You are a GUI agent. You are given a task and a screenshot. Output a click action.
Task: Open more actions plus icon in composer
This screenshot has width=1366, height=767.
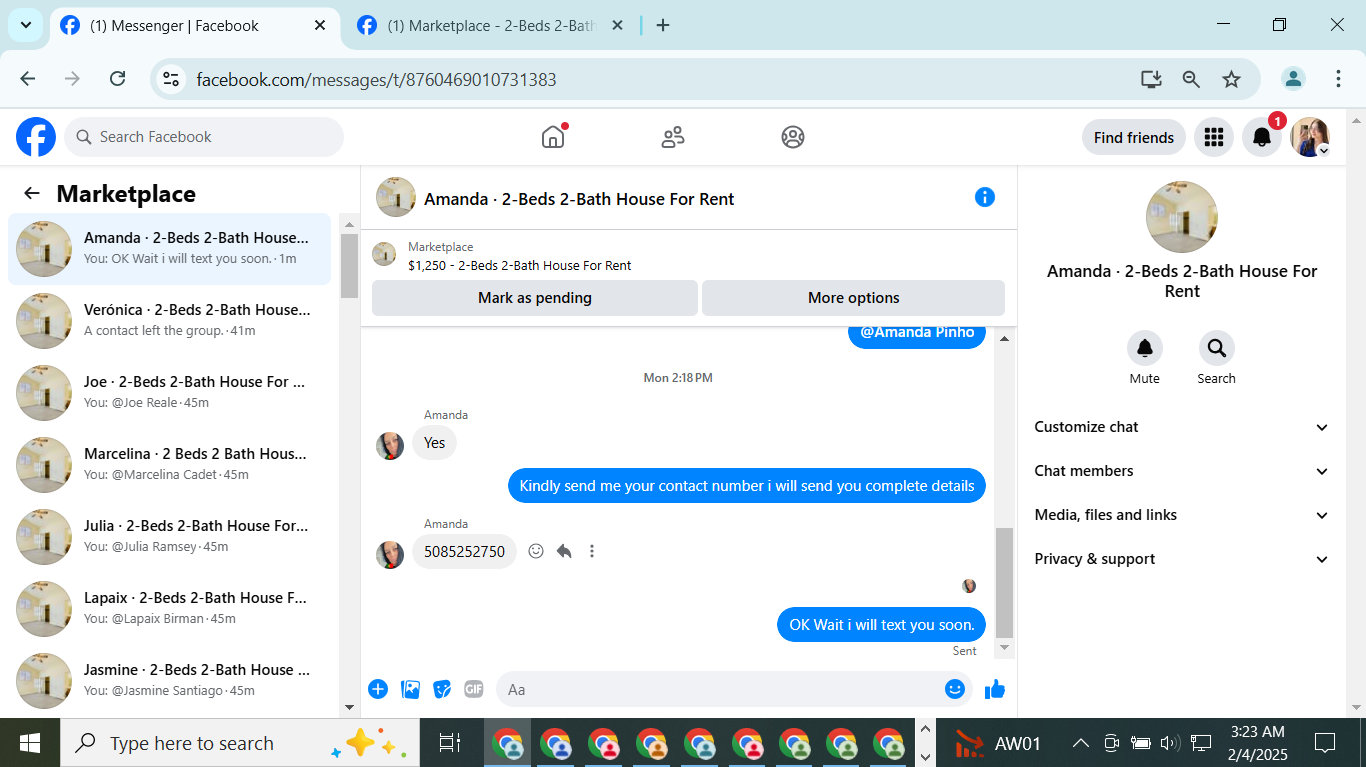pos(378,689)
